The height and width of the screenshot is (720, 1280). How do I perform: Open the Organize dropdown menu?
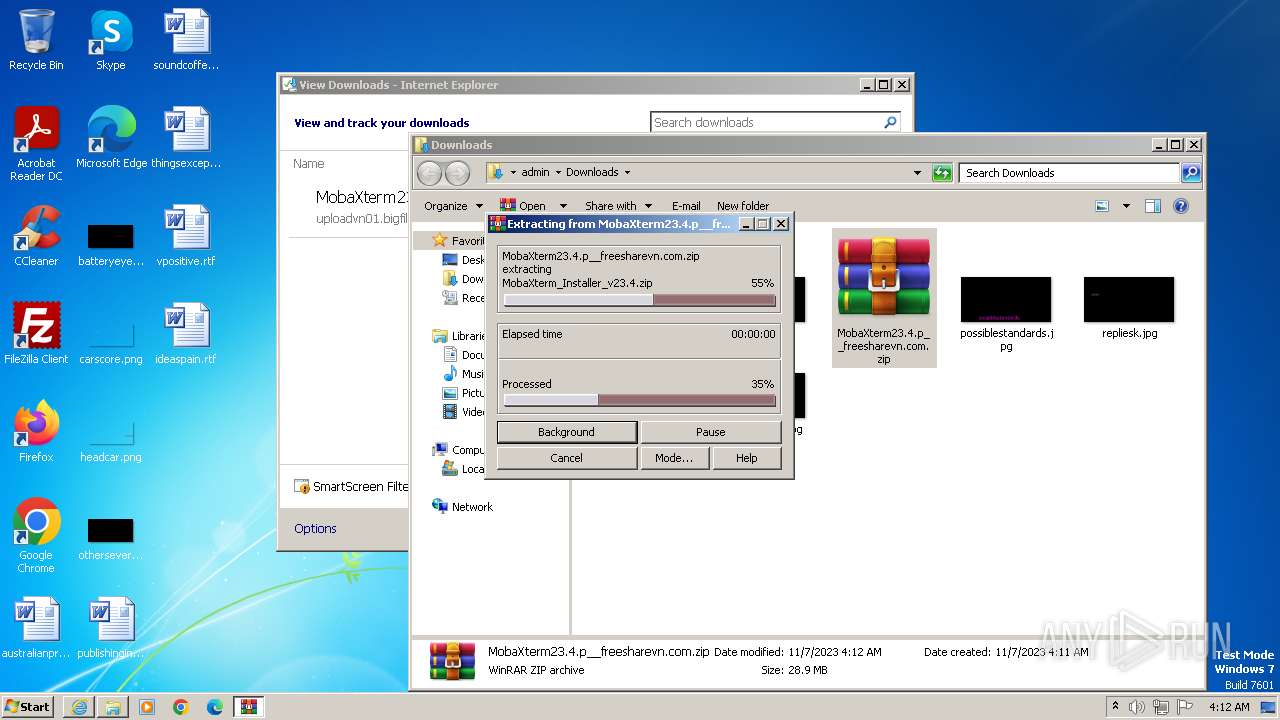click(453, 206)
